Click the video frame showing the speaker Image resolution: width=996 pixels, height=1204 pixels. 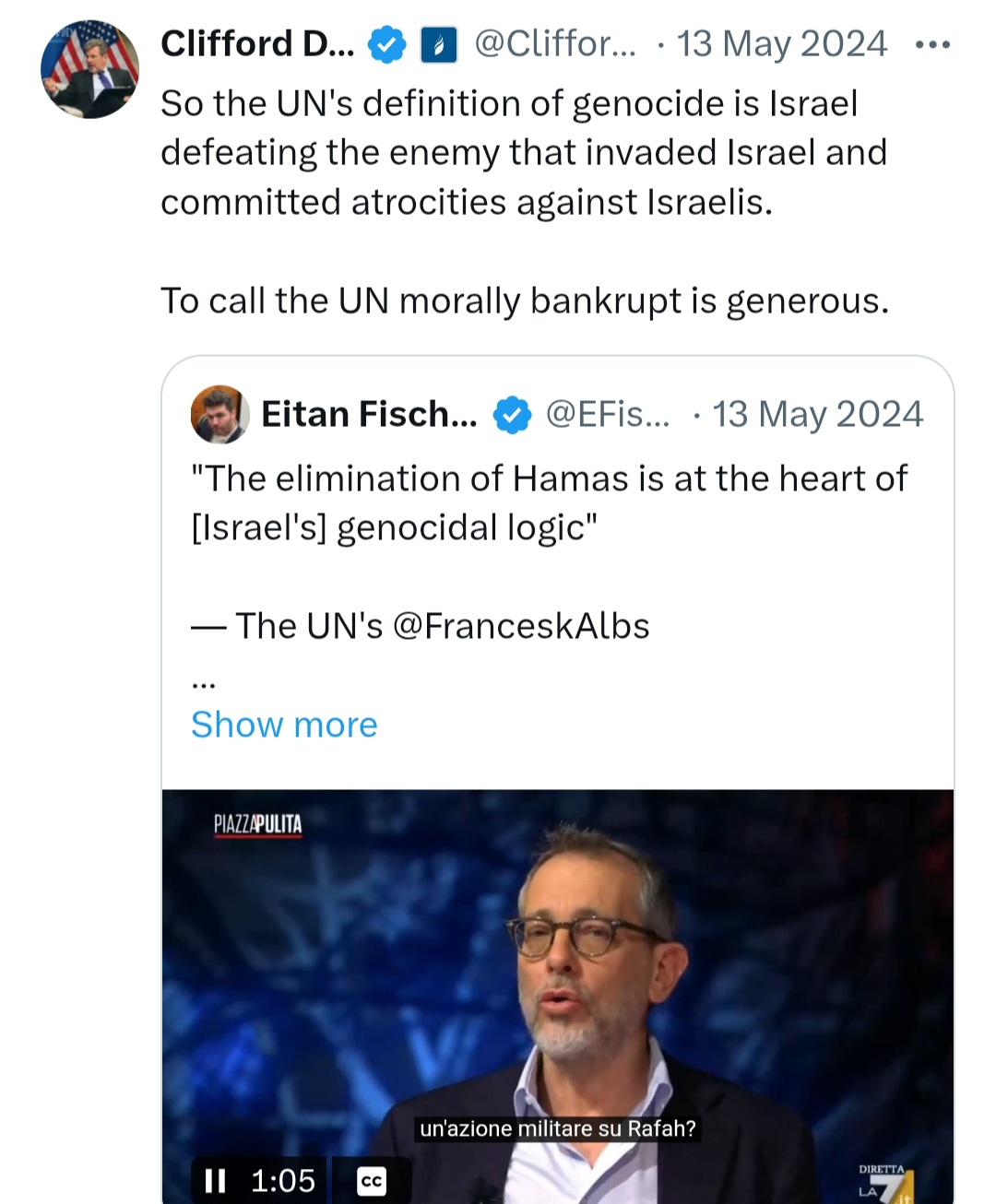(x=558, y=997)
